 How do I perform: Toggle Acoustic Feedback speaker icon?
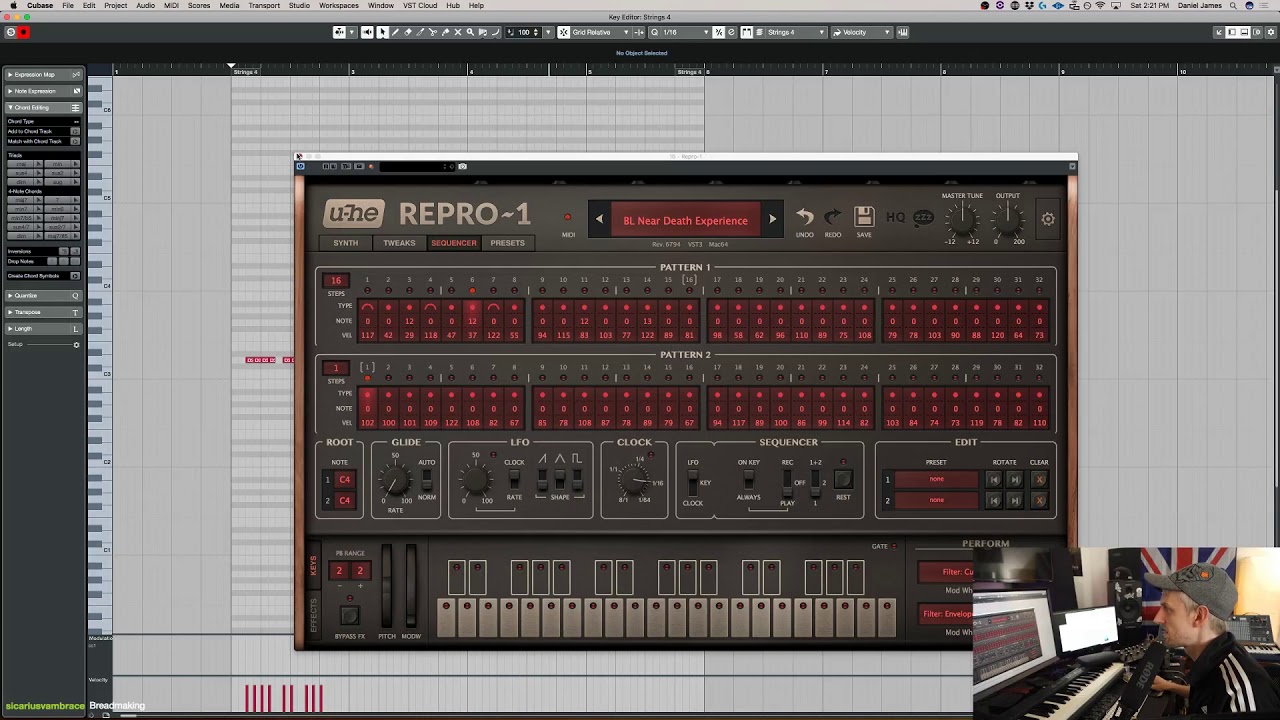click(368, 32)
